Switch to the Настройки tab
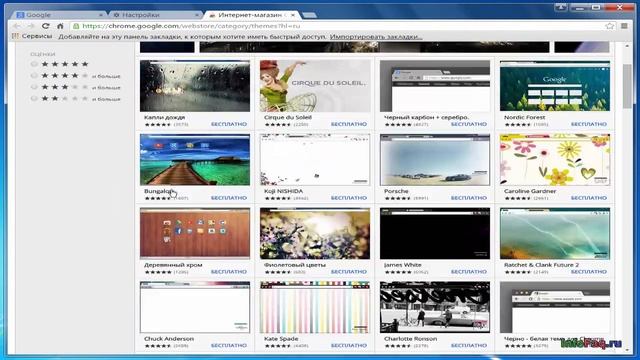The width and height of the screenshot is (640, 360). pyautogui.click(x=156, y=15)
